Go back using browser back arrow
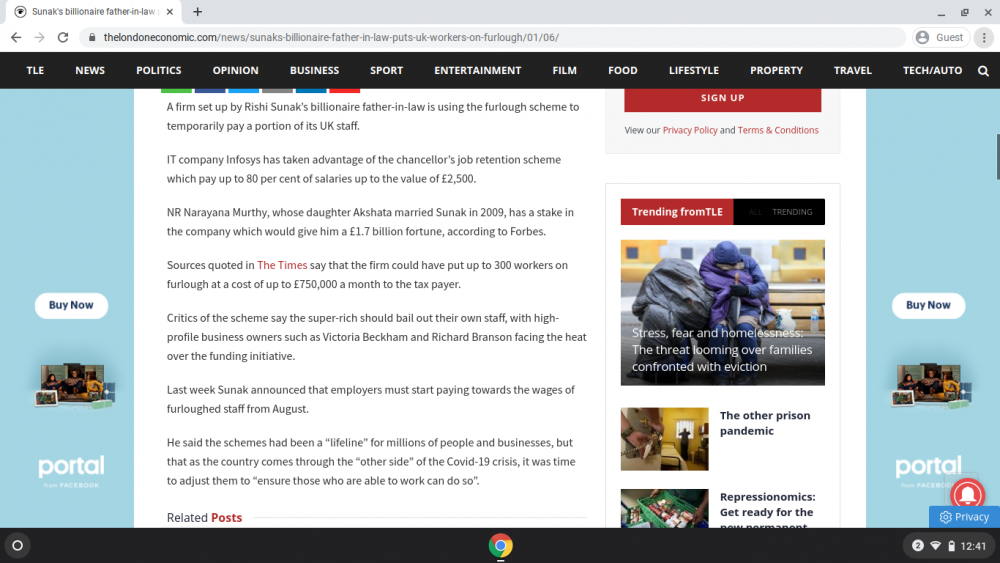Screen dimensions: 1000x563 pos(16,38)
